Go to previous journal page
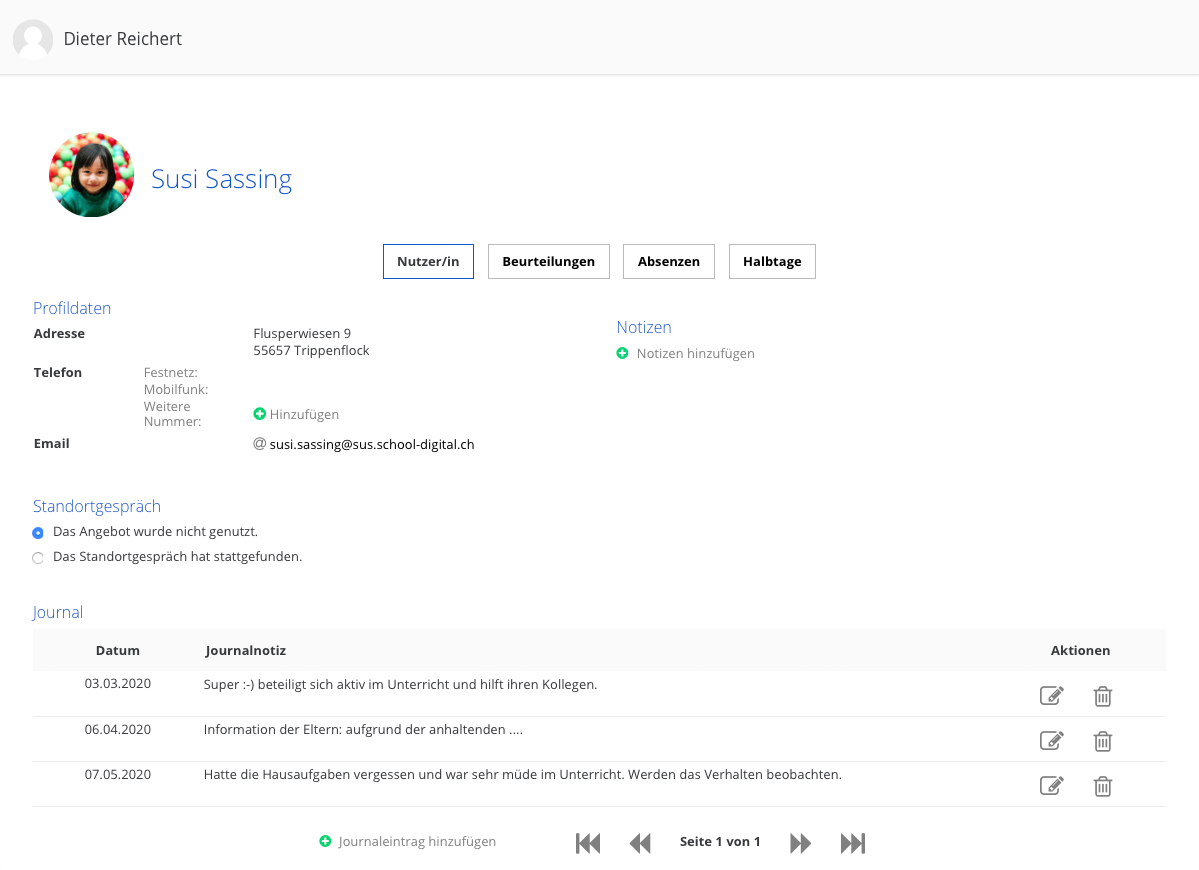Image resolution: width=1199 pixels, height=870 pixels. (x=640, y=843)
